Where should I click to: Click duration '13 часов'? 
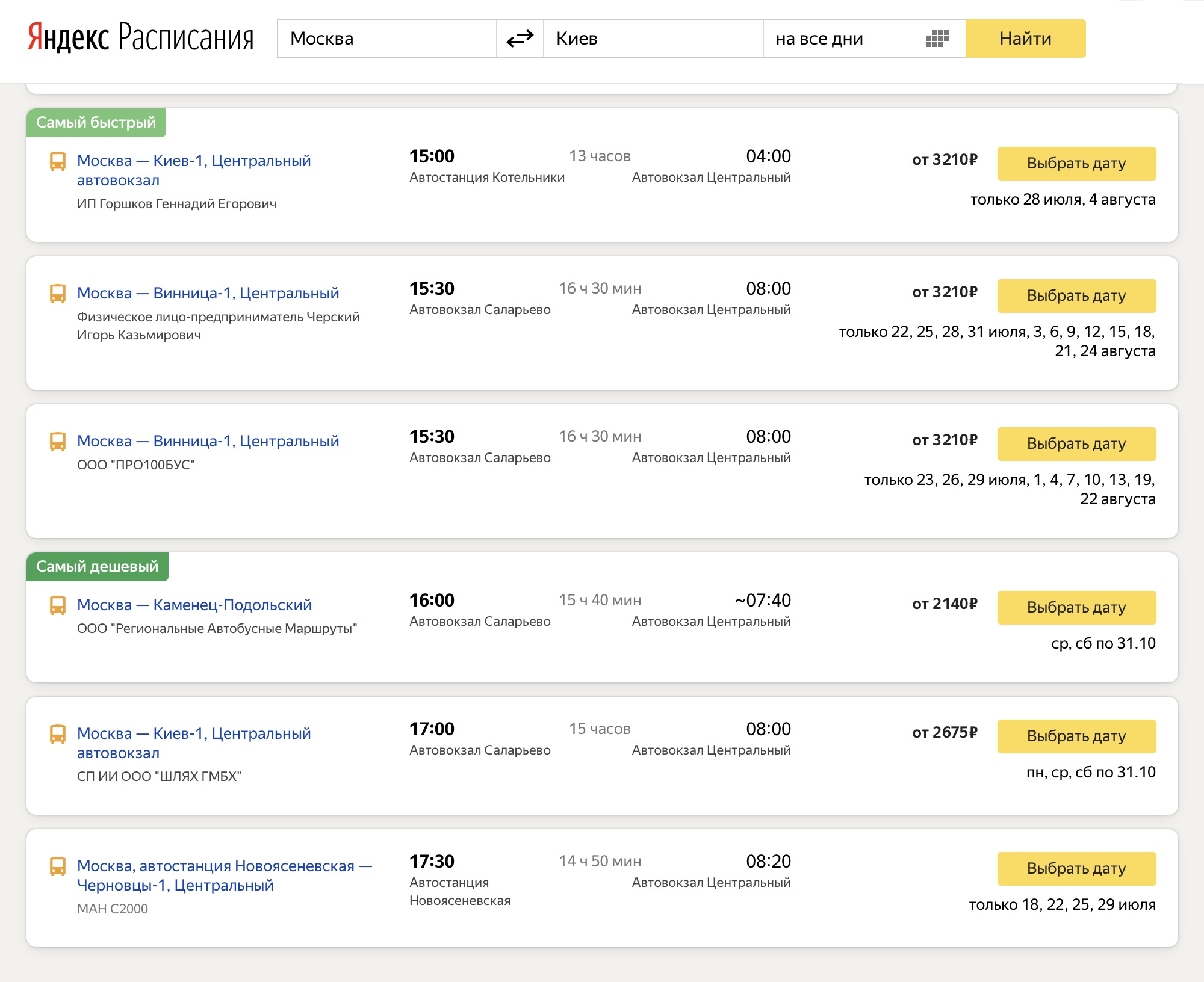pos(600,156)
